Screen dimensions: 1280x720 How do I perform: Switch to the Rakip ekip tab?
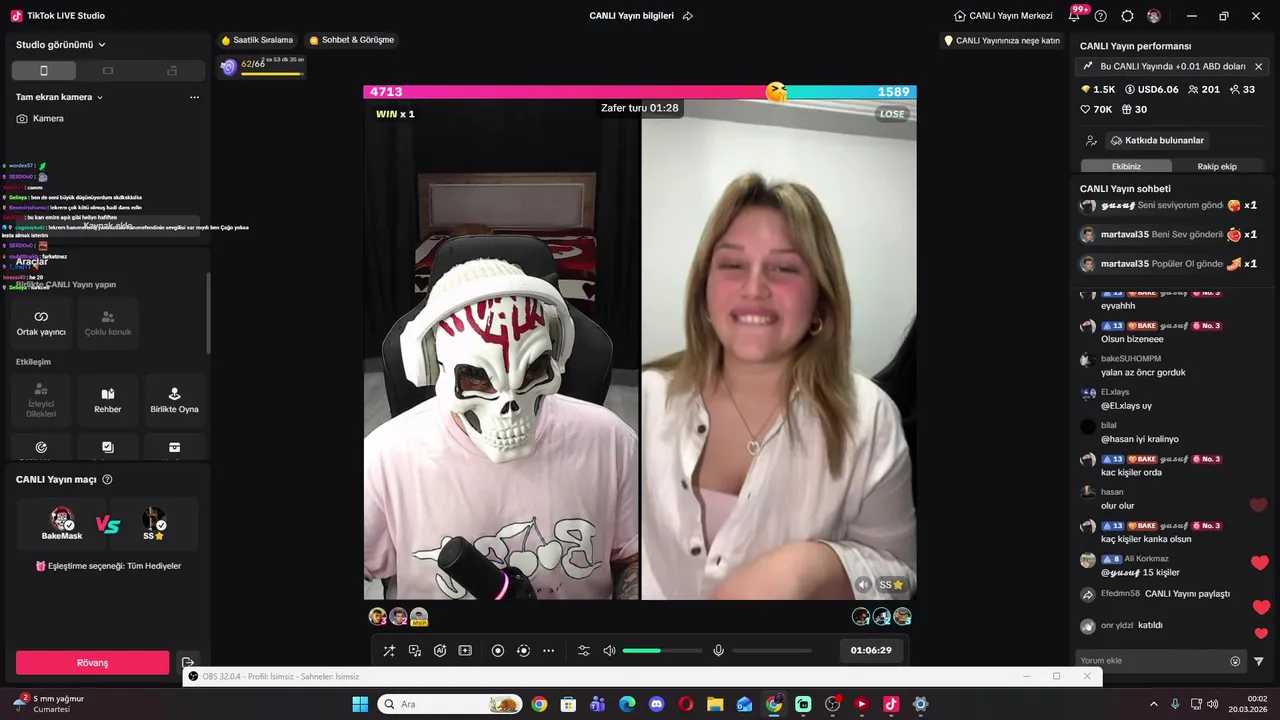(x=1217, y=166)
